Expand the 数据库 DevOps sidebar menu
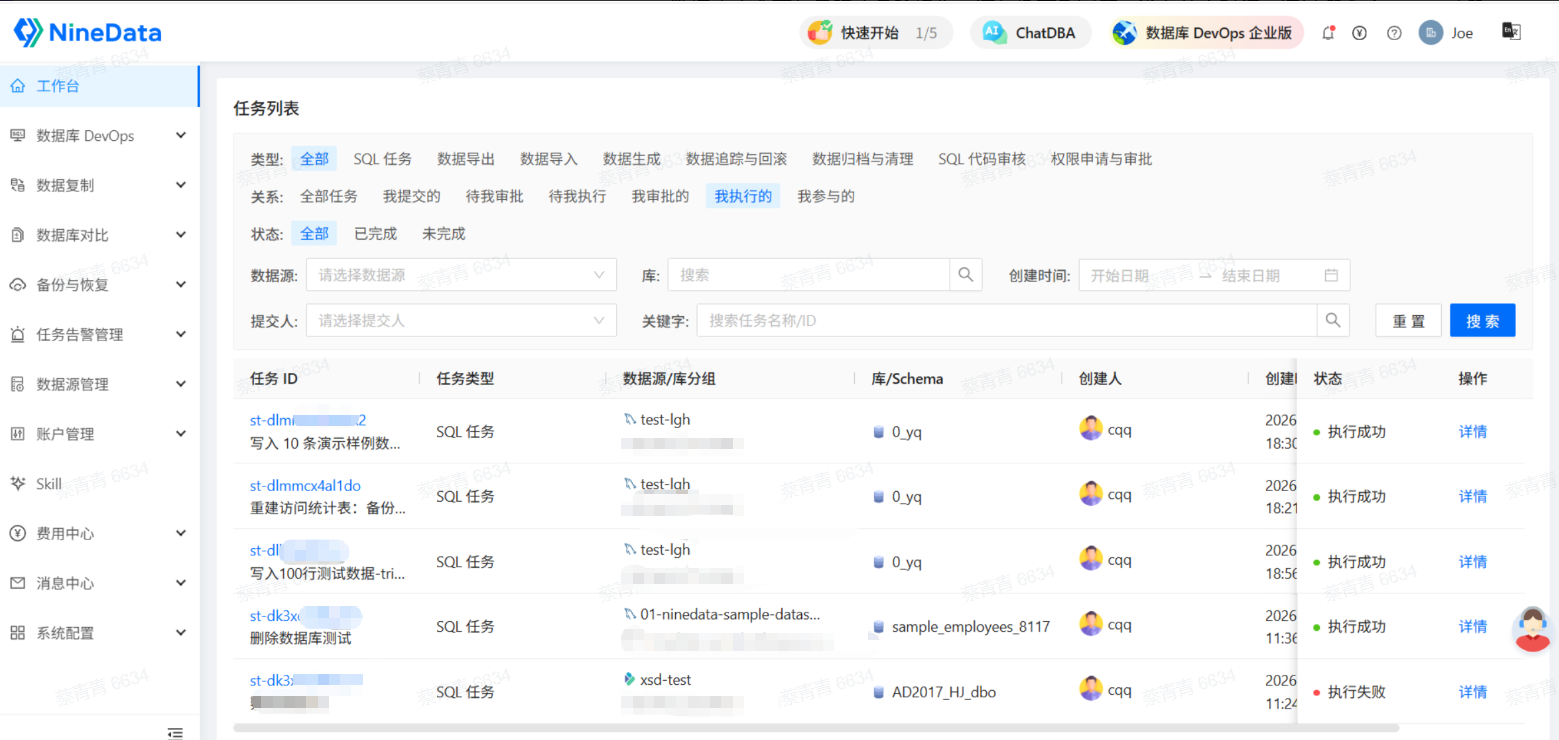This screenshot has width=1559, height=740. click(99, 136)
